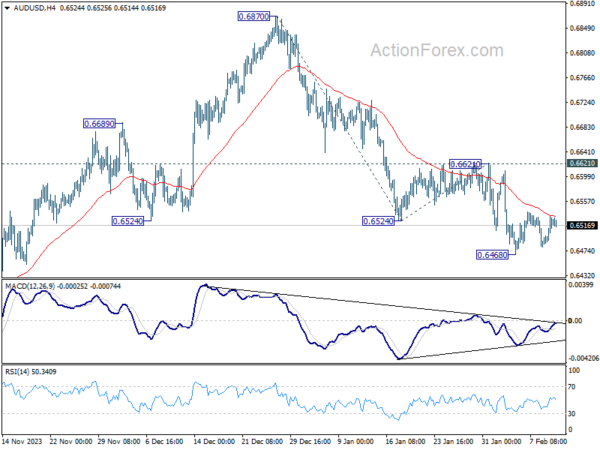The height and width of the screenshot is (450, 600).
Task: Click the 6 Dec 16:00 date label
Action: click(x=165, y=441)
